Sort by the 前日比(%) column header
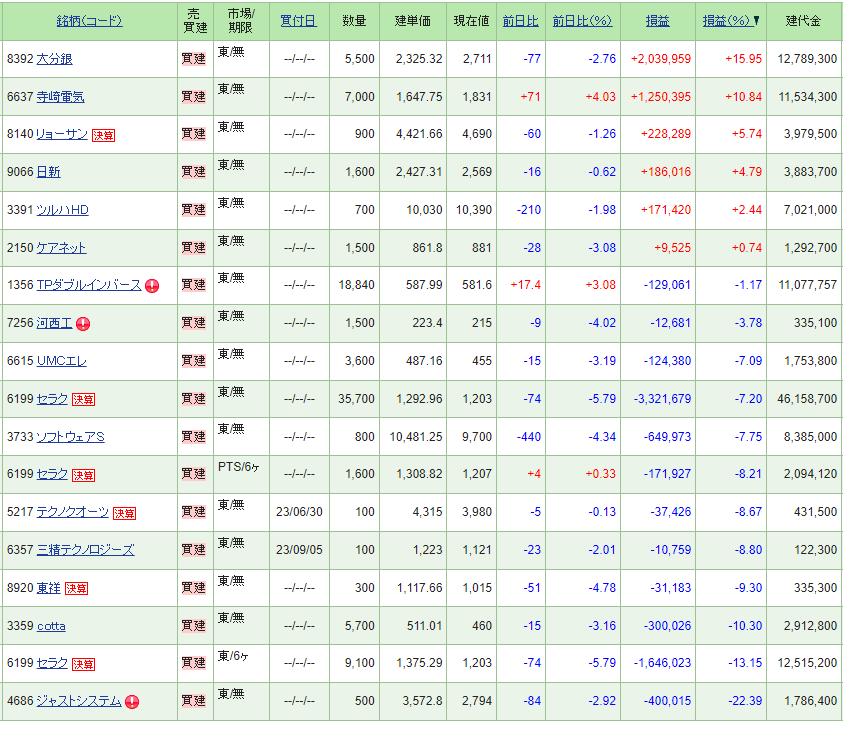Screen dimensions: 843x729 point(582,21)
